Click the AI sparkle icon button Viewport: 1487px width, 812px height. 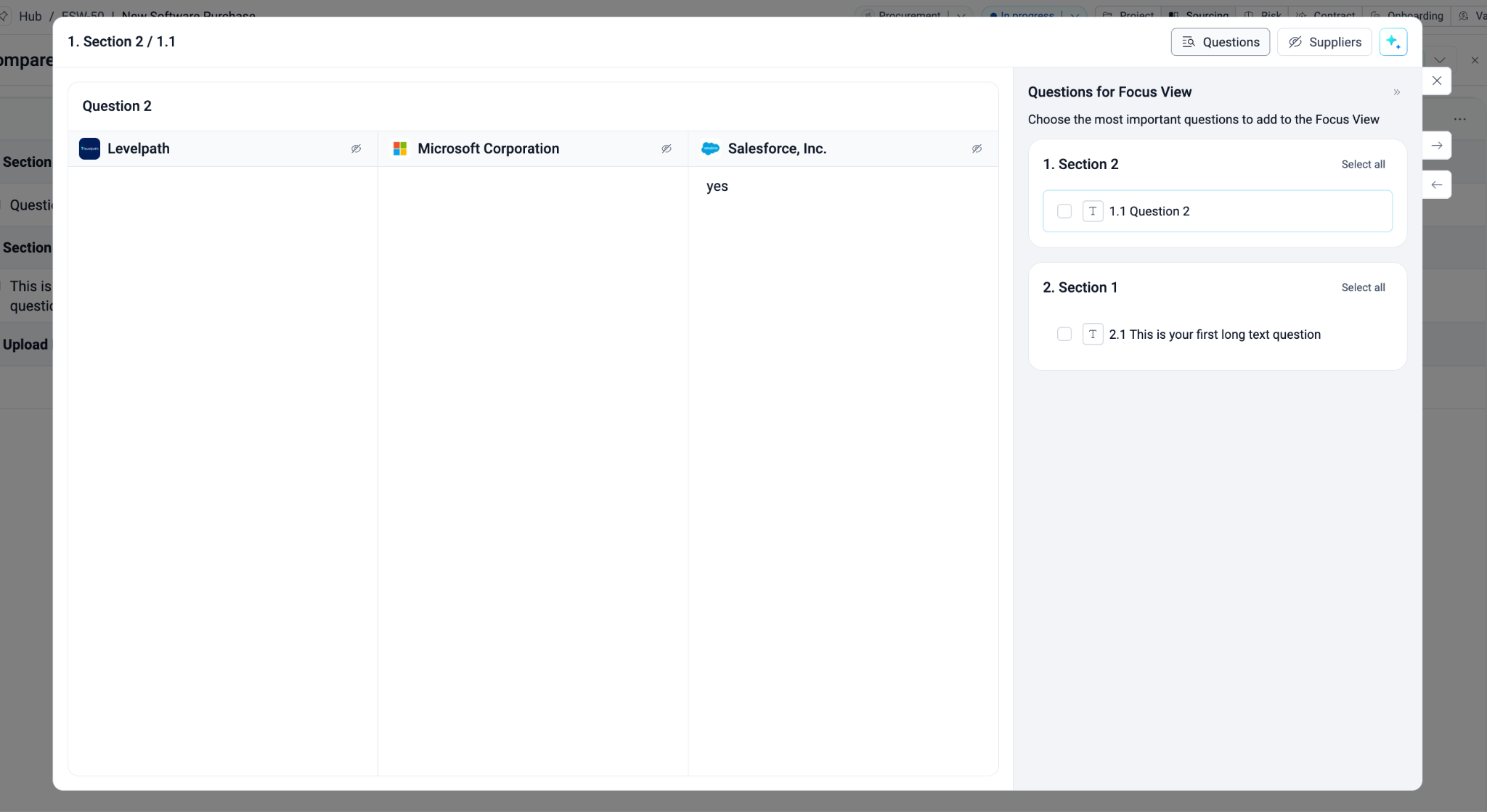coord(1393,42)
